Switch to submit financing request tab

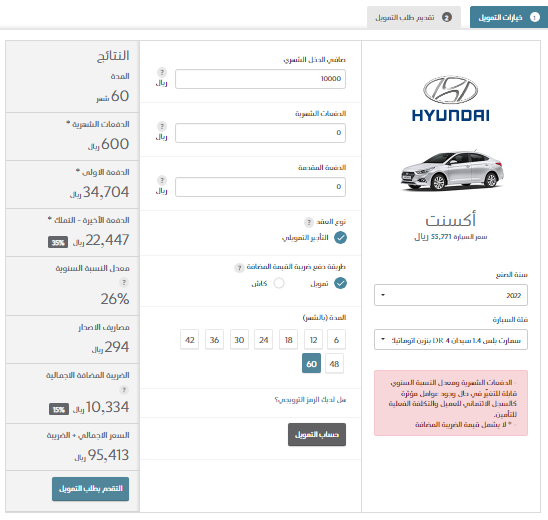(414, 17)
